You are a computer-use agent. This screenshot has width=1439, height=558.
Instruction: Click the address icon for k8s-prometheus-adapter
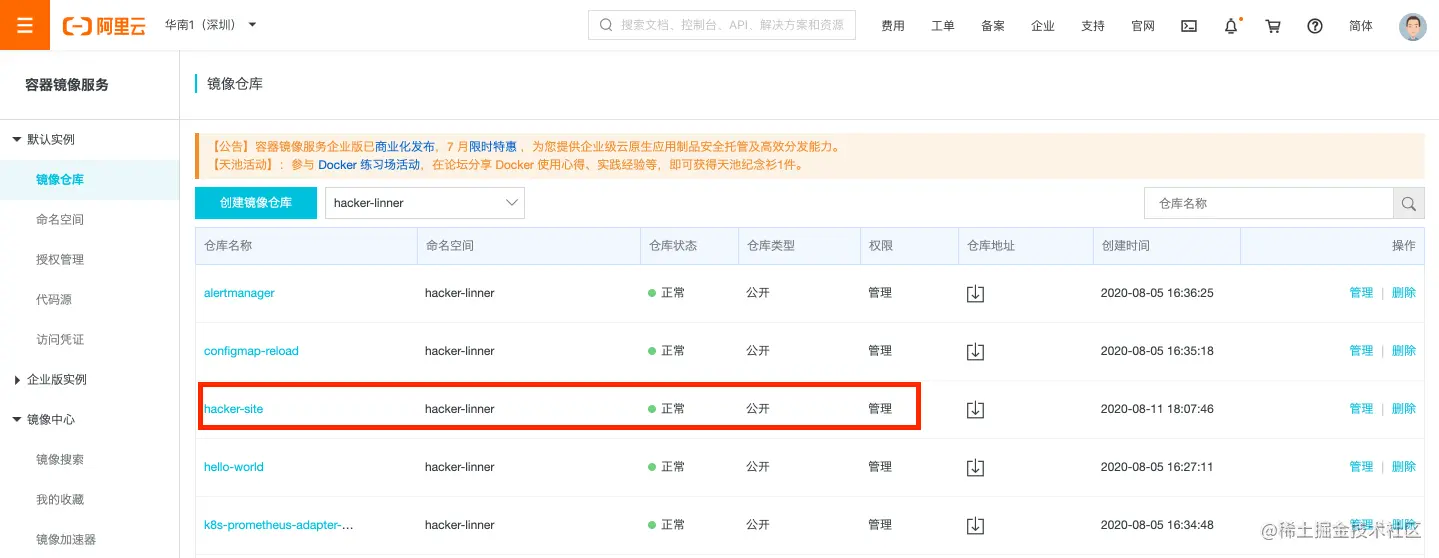click(976, 525)
